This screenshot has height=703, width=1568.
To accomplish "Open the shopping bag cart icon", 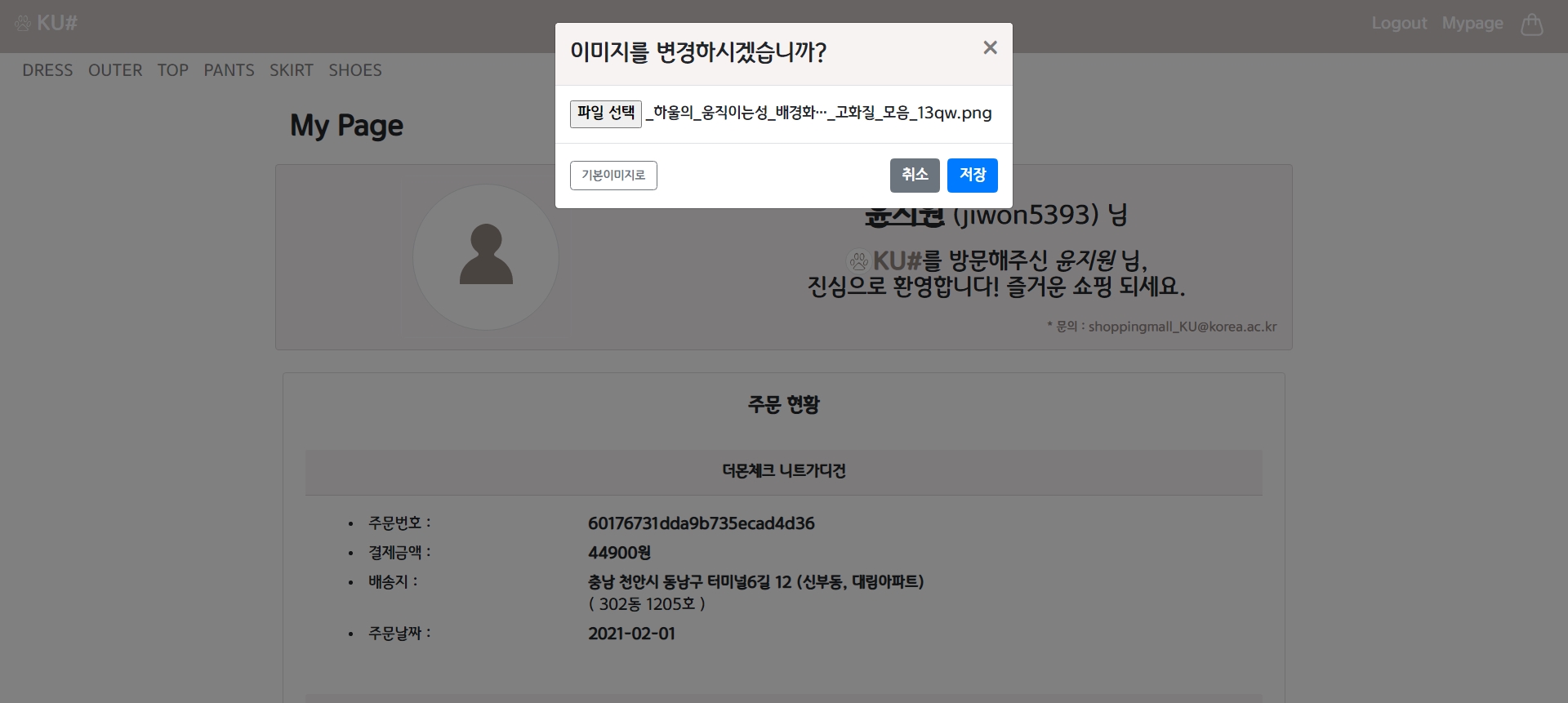I will point(1531,24).
